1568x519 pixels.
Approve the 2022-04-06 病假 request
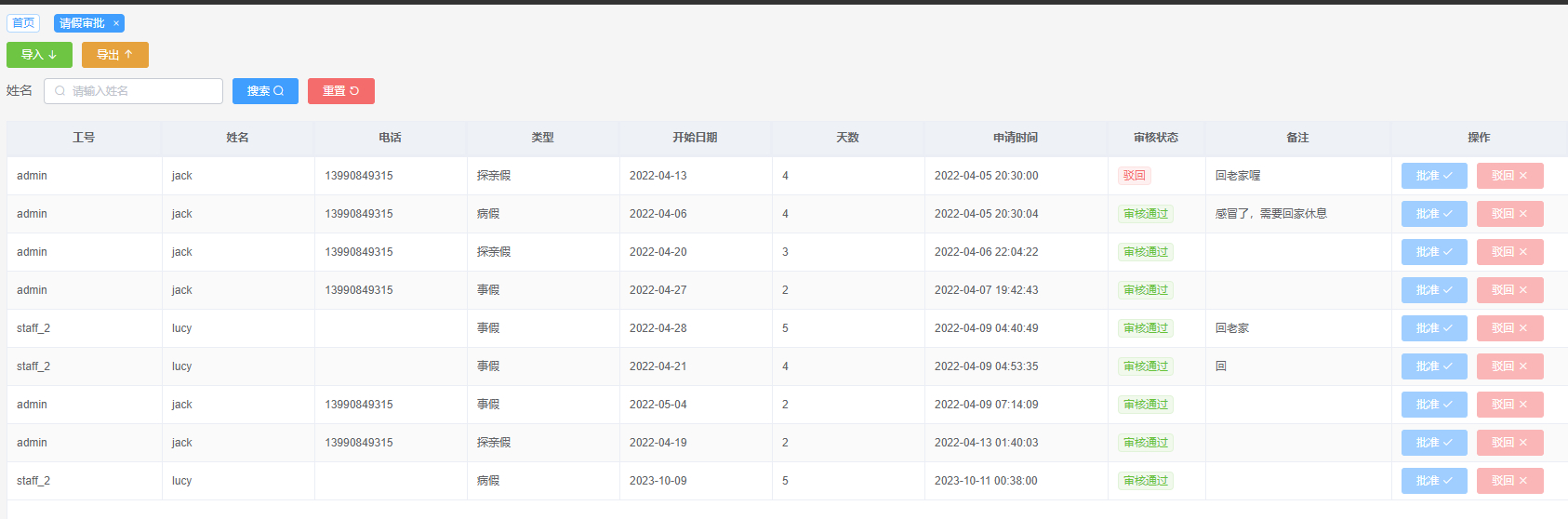pyautogui.click(x=1433, y=214)
